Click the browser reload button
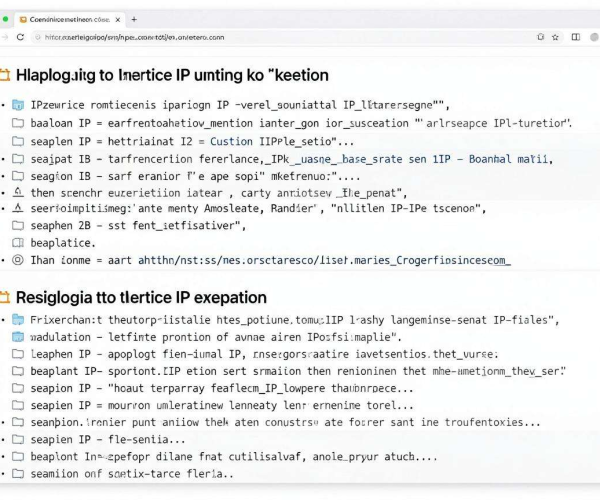This screenshot has height=500, width=600. coord(20,37)
